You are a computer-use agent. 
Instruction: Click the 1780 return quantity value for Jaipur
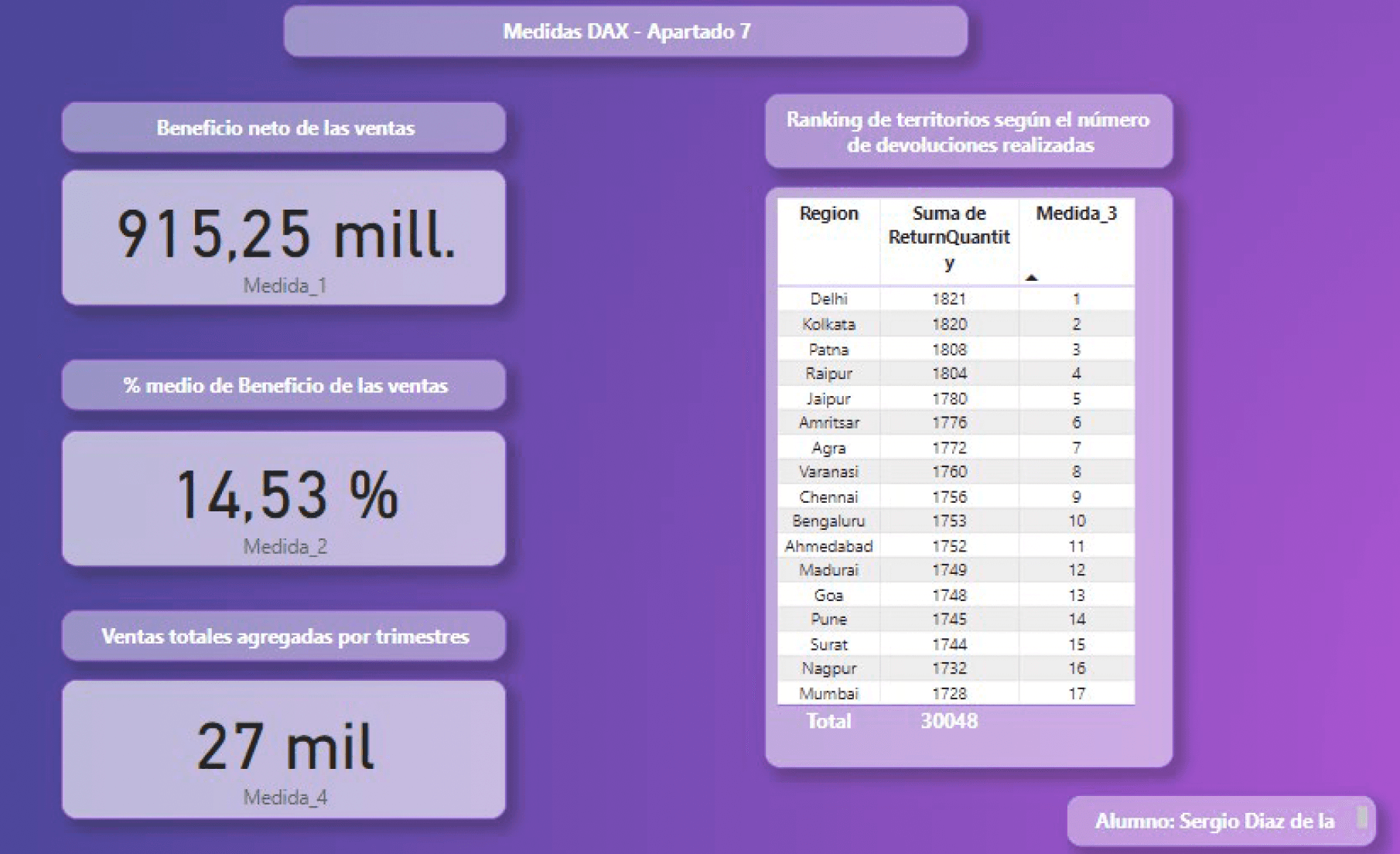click(949, 398)
